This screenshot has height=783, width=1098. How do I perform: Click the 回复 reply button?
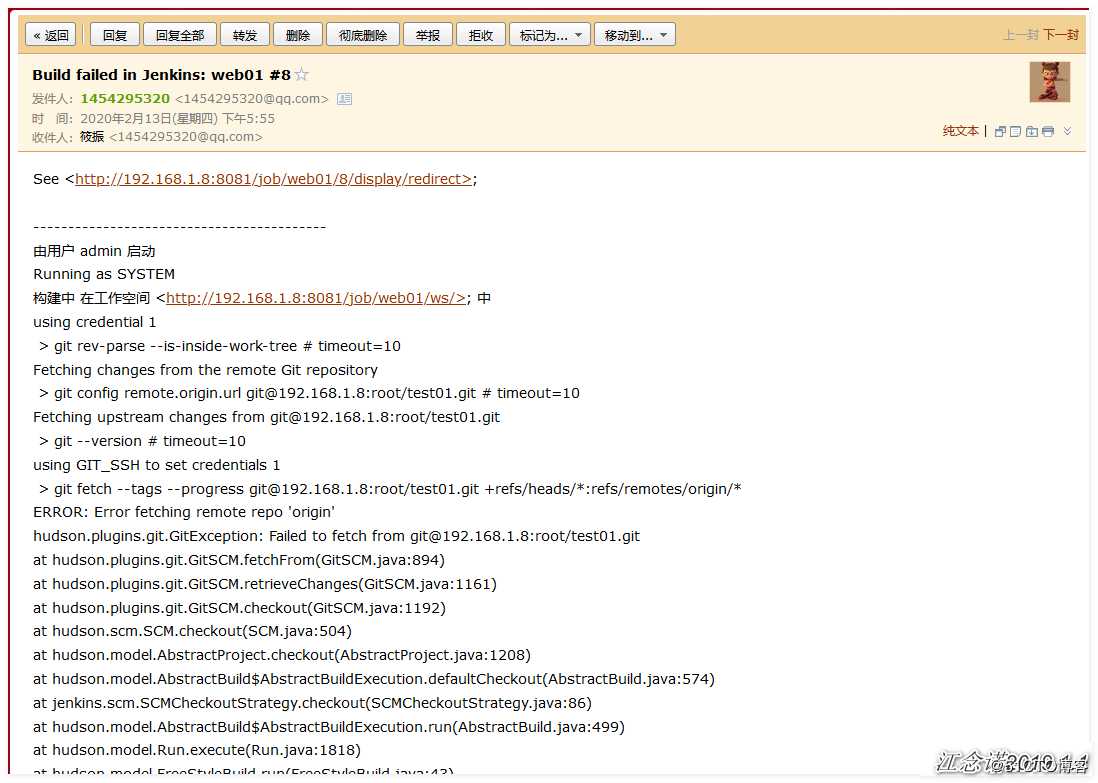click(x=115, y=35)
